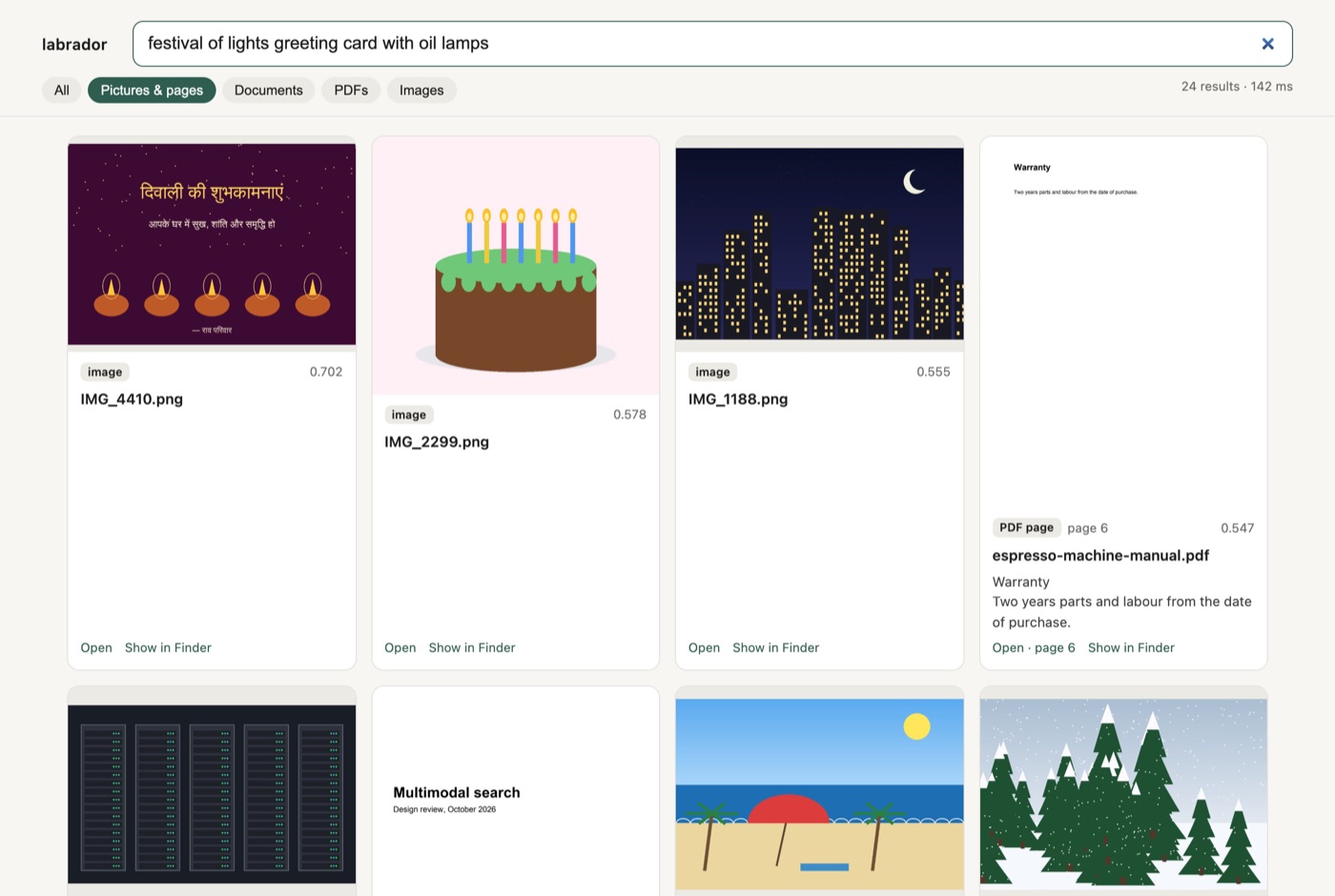Select the birthday cake image thumbnail
Viewport: 1335px width, 896px height.
[516, 266]
